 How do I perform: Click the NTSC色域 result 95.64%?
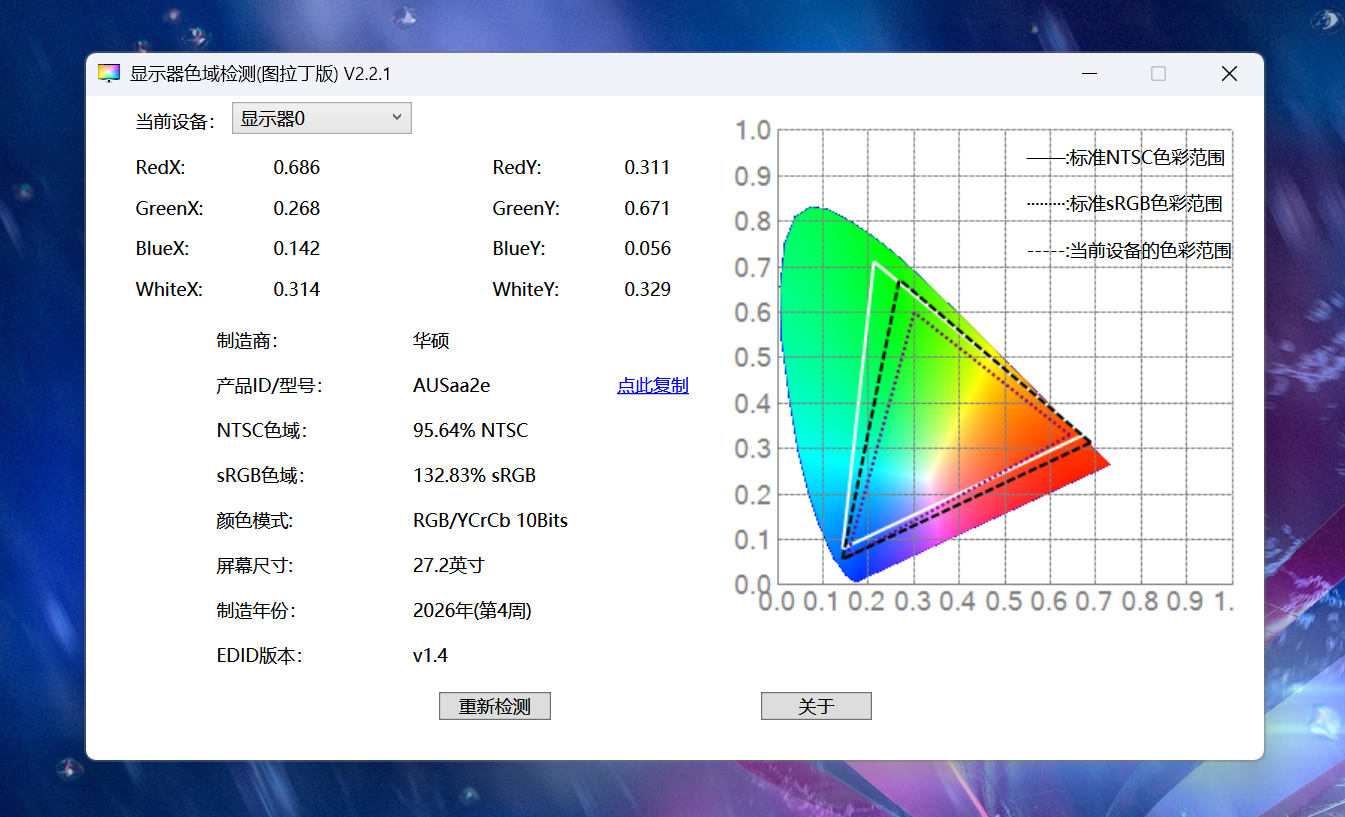coord(469,430)
